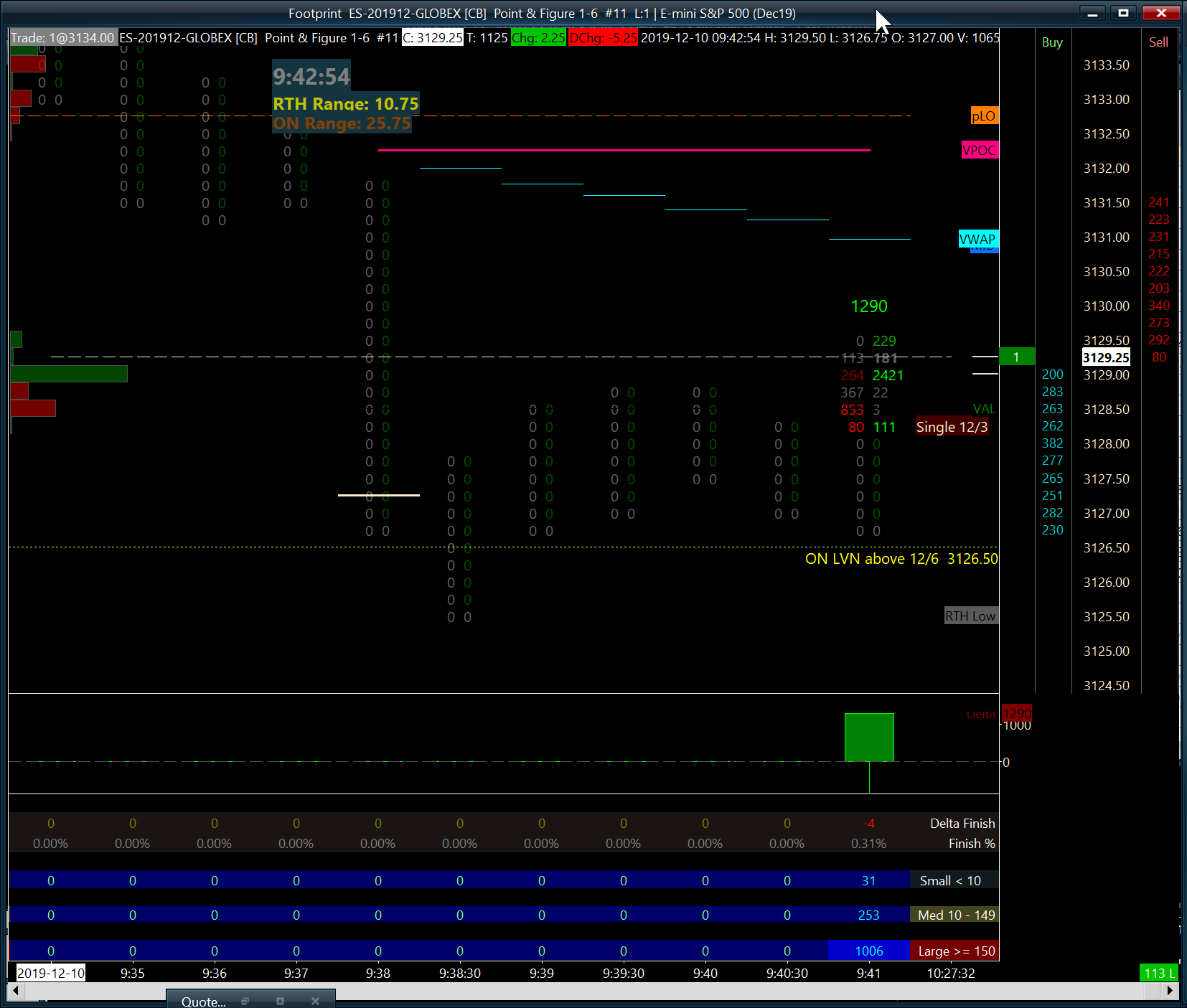Viewport: 1187px width, 1008px height.
Task: Close the minimized Quote window
Action: tap(315, 1001)
